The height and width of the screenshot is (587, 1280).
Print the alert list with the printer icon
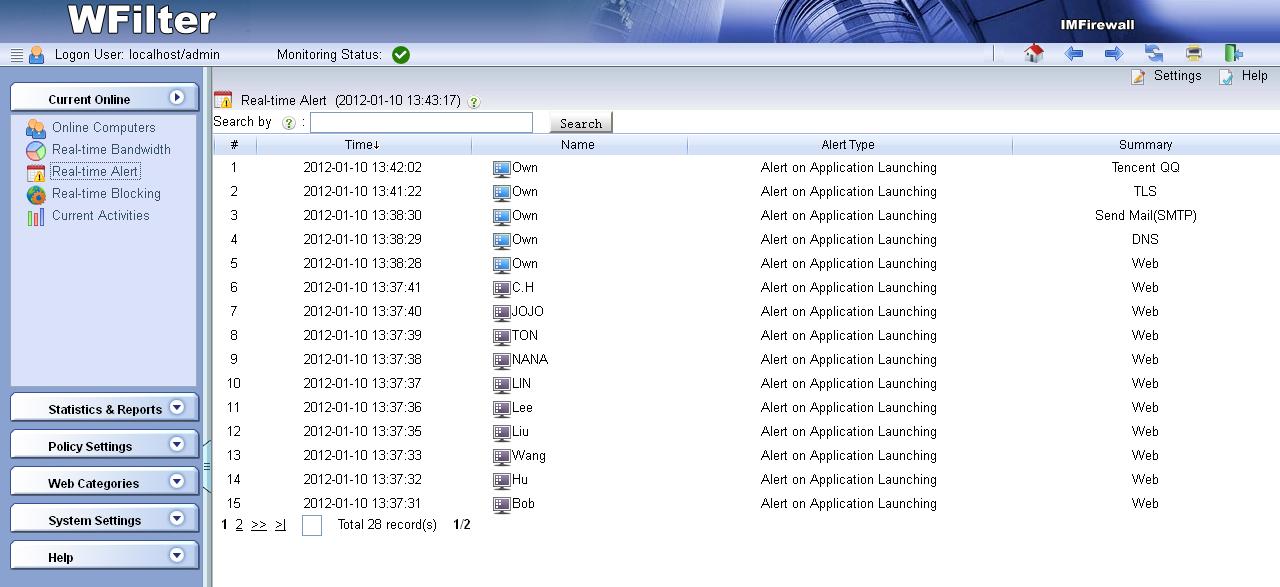coord(1193,54)
